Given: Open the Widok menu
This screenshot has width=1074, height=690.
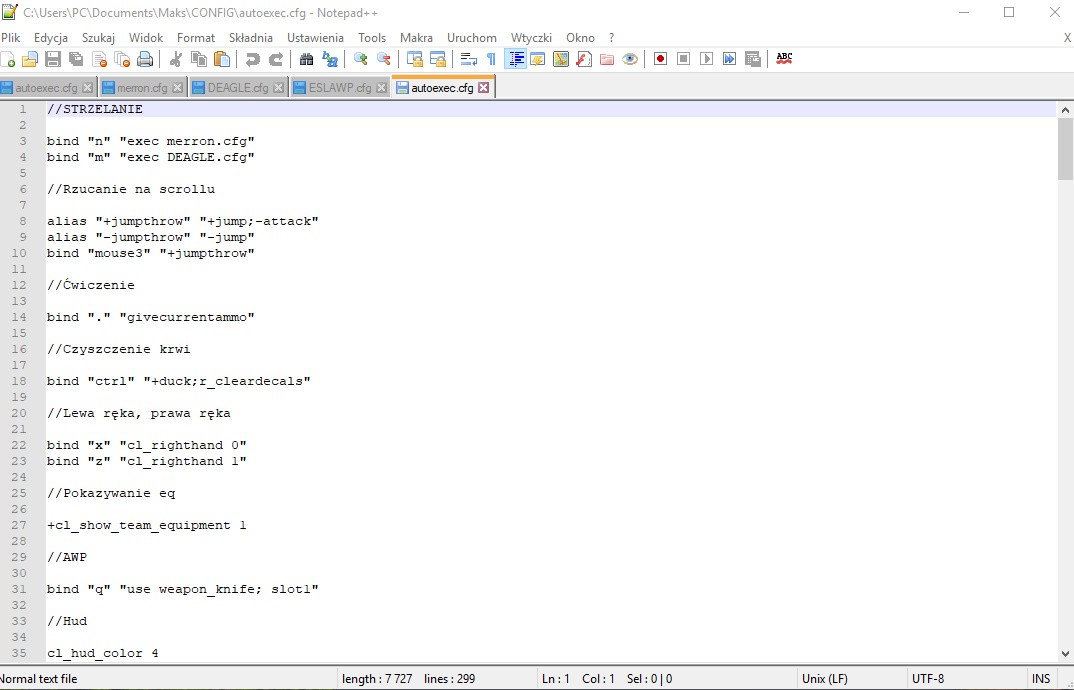Looking at the screenshot, I should point(146,38).
